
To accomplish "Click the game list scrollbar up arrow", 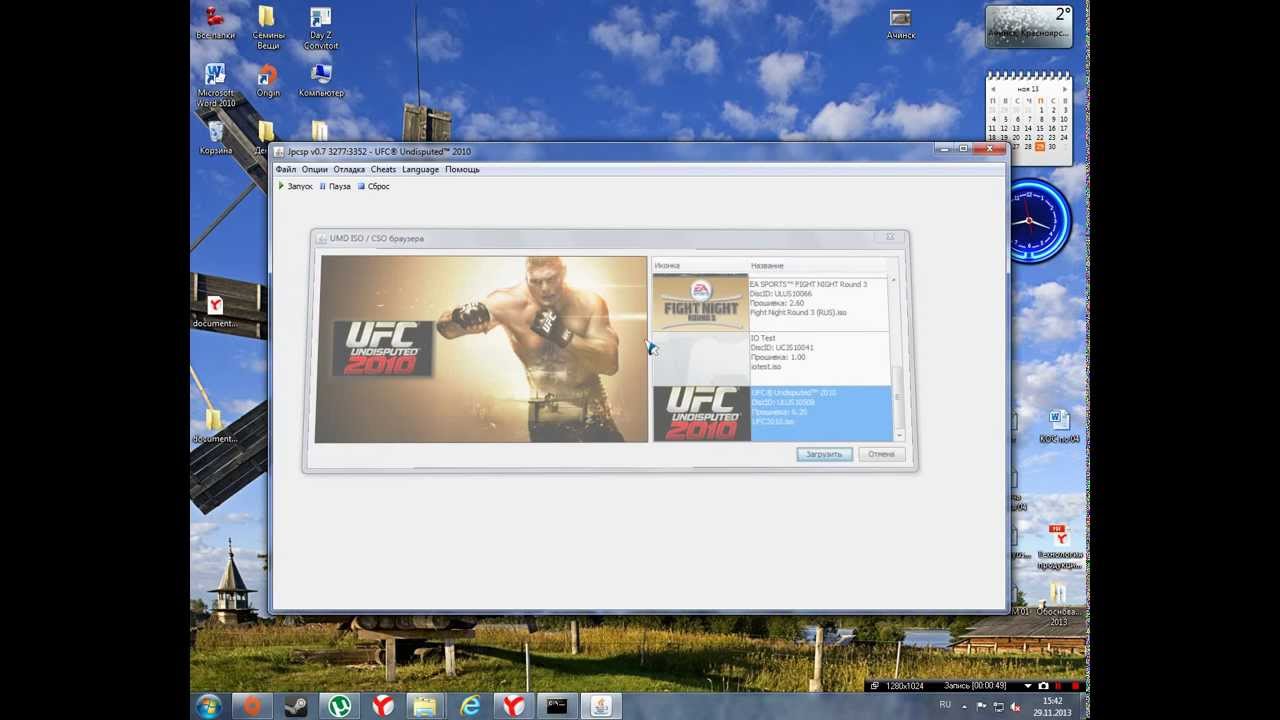I will coord(894,281).
